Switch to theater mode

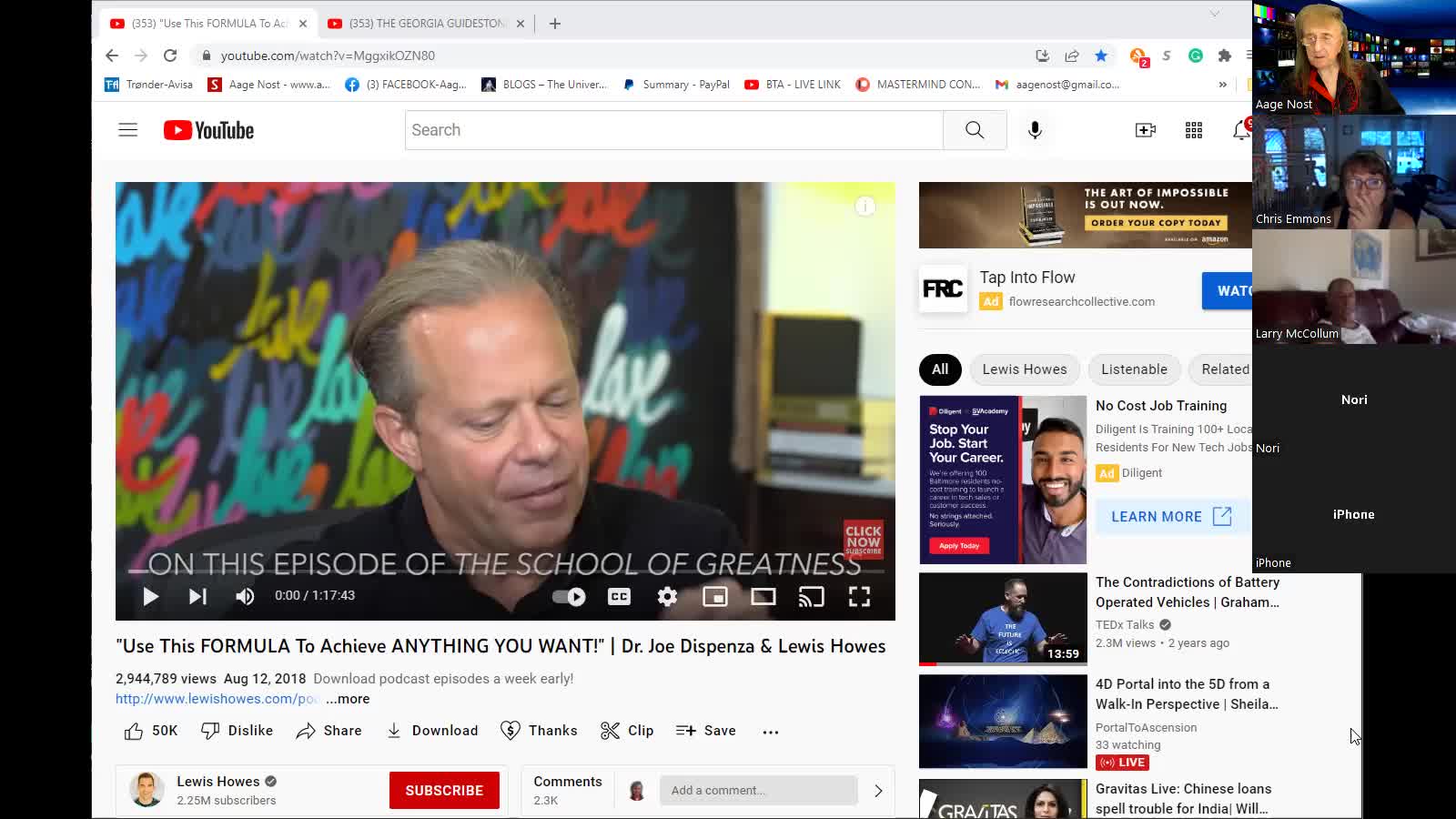763,597
